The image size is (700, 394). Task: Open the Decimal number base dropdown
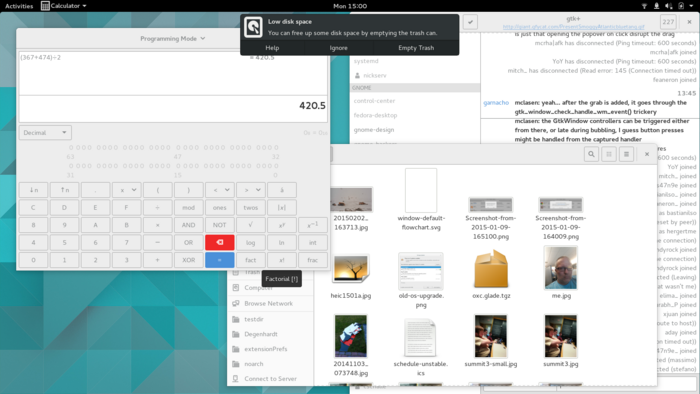pos(45,133)
